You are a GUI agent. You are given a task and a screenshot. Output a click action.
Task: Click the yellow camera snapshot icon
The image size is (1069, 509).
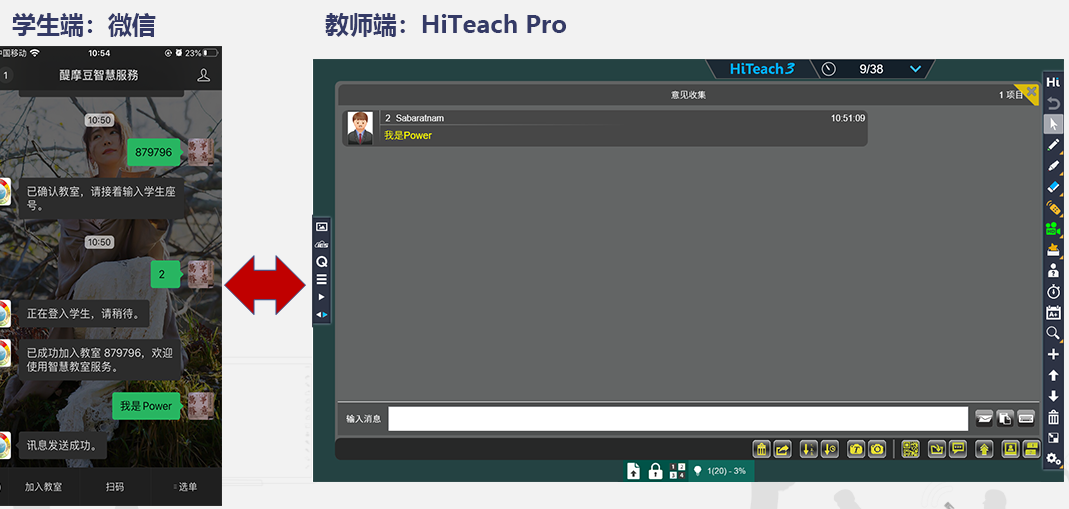tap(876, 449)
